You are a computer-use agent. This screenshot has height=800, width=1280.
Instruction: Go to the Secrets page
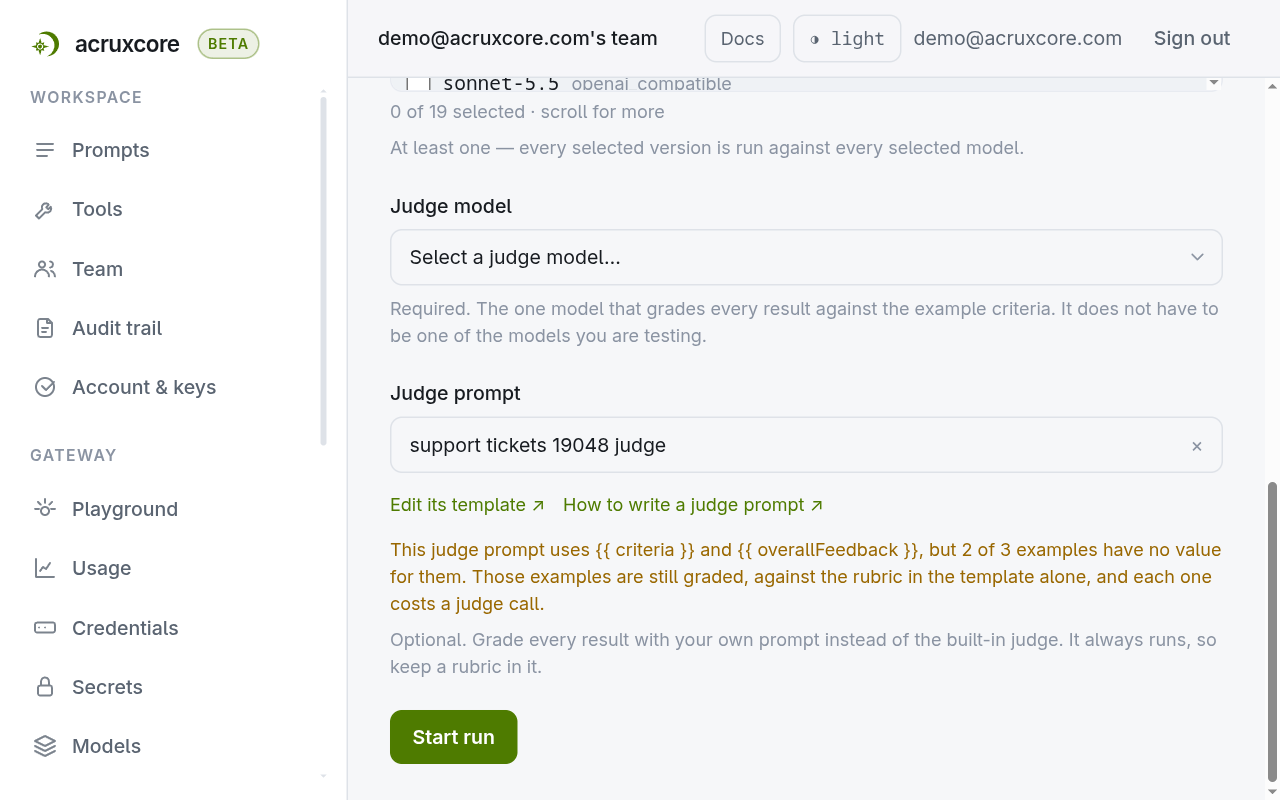click(107, 687)
